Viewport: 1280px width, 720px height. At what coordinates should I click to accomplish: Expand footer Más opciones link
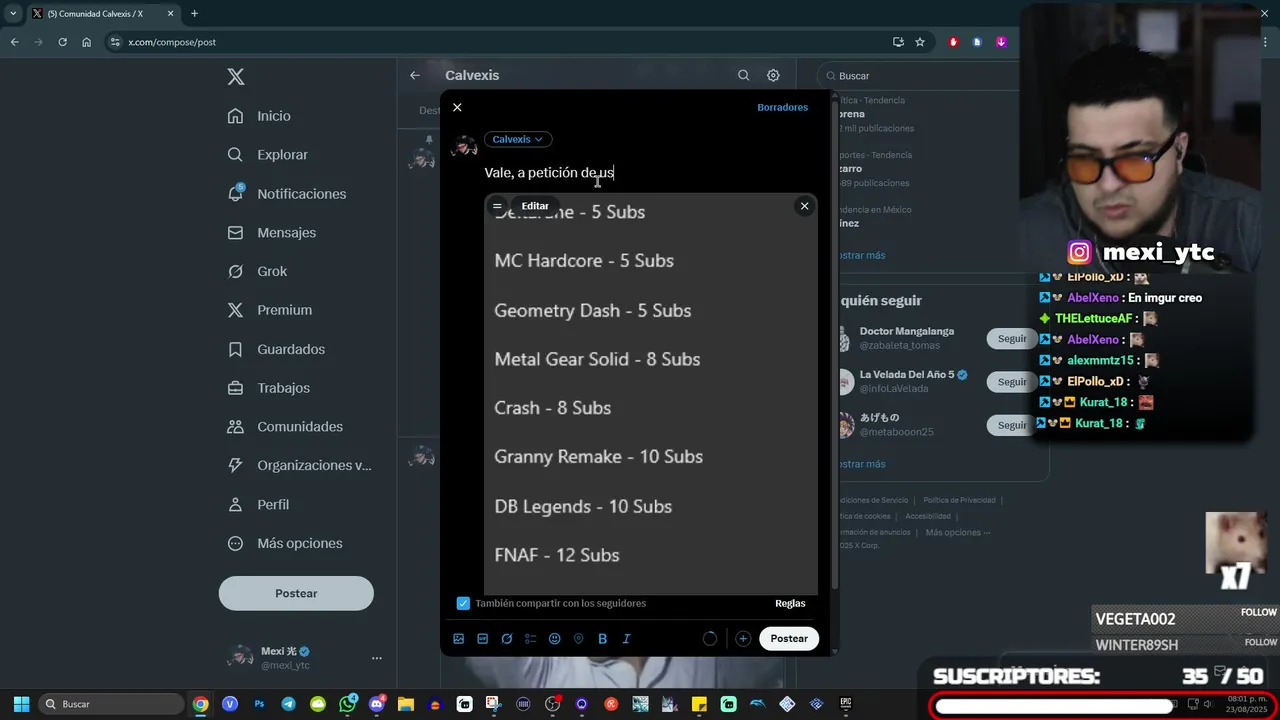coord(958,532)
